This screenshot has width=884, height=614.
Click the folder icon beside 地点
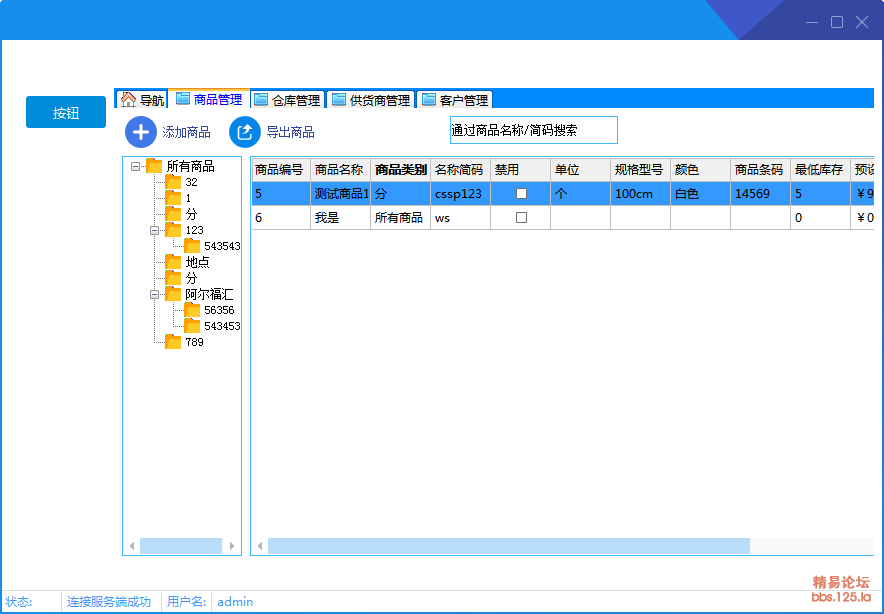click(x=173, y=262)
